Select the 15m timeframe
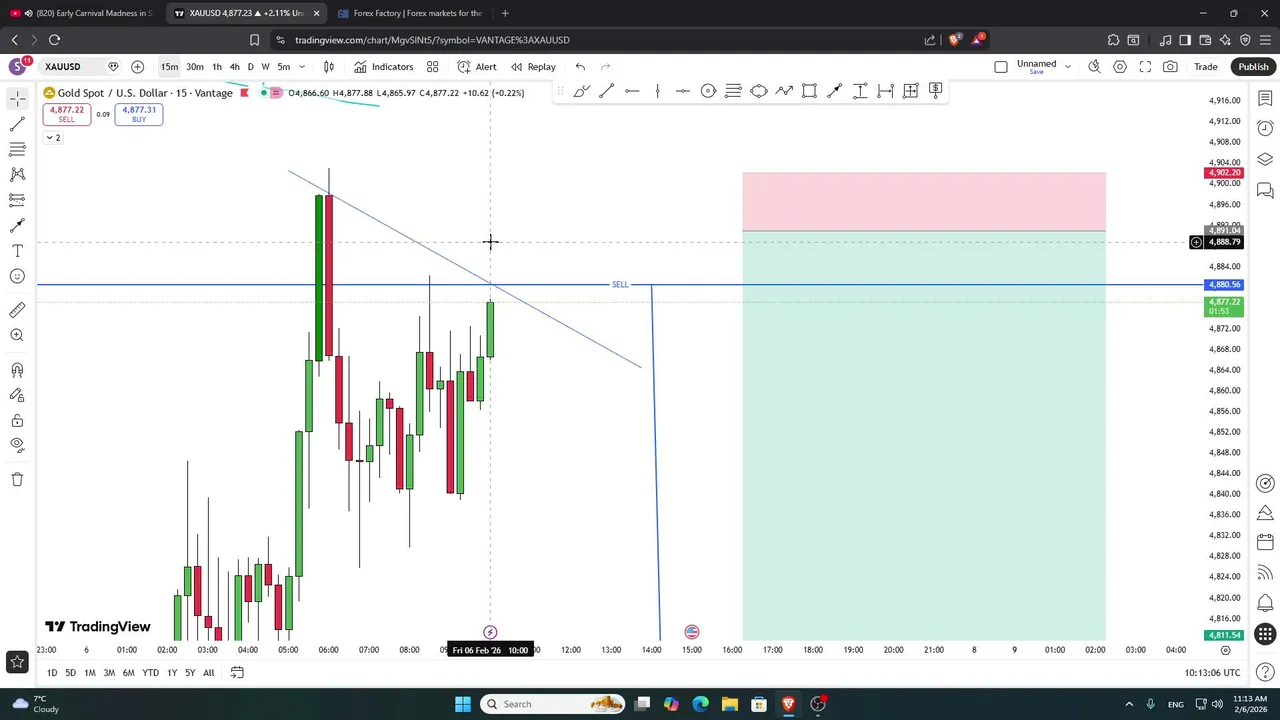Screen dimensions: 1280x720 click(169, 67)
